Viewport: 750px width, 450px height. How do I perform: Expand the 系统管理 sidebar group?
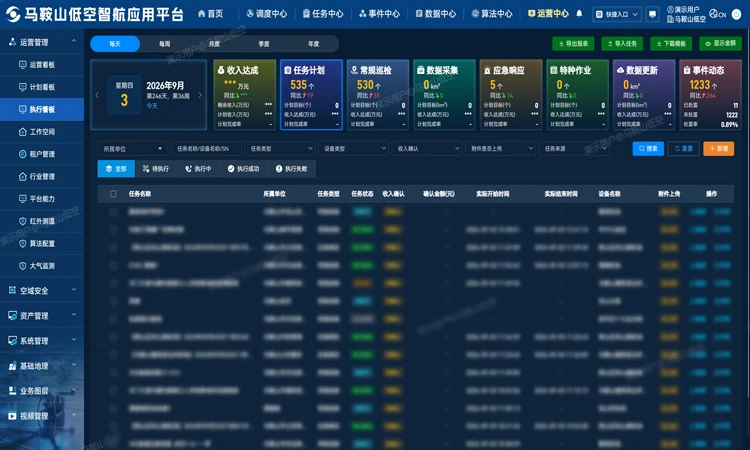click(x=42, y=340)
